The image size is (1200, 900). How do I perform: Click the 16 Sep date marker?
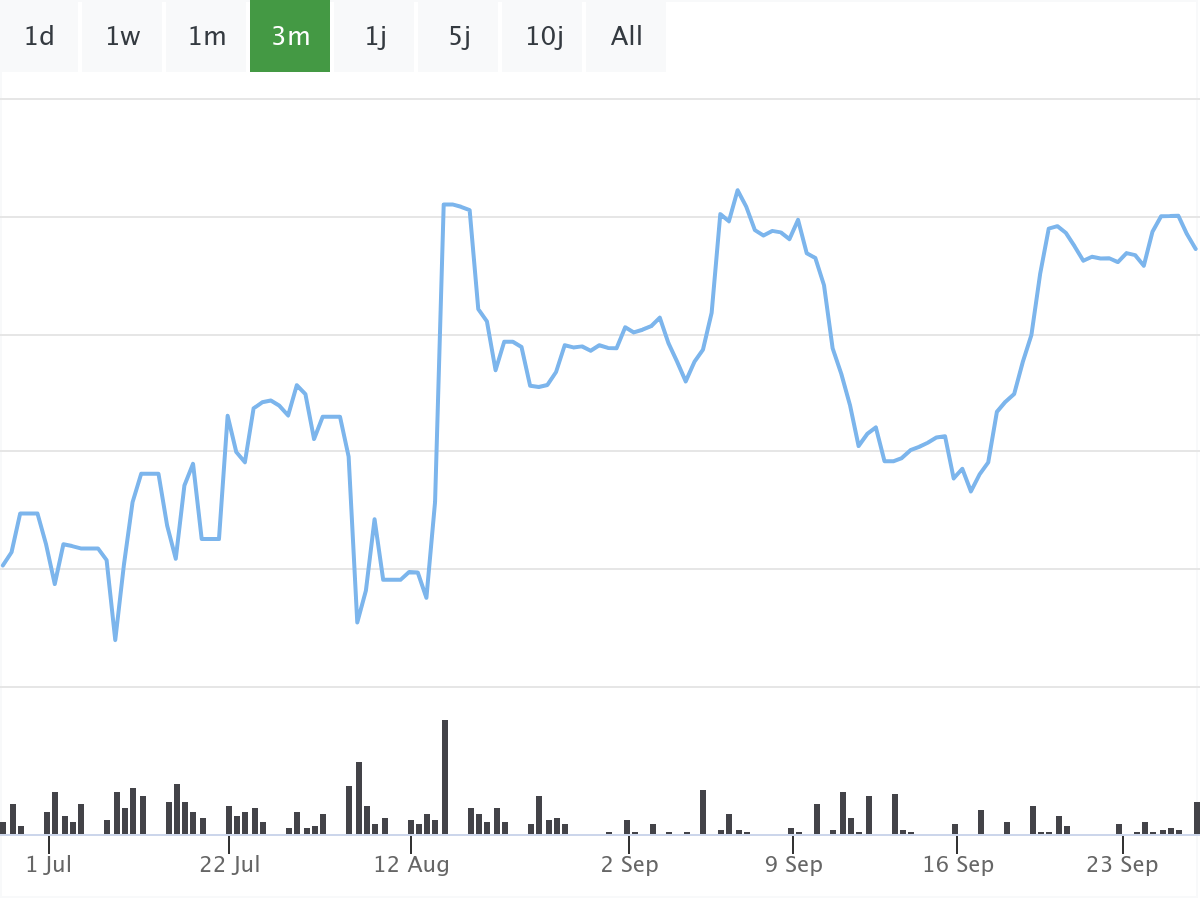tap(957, 865)
